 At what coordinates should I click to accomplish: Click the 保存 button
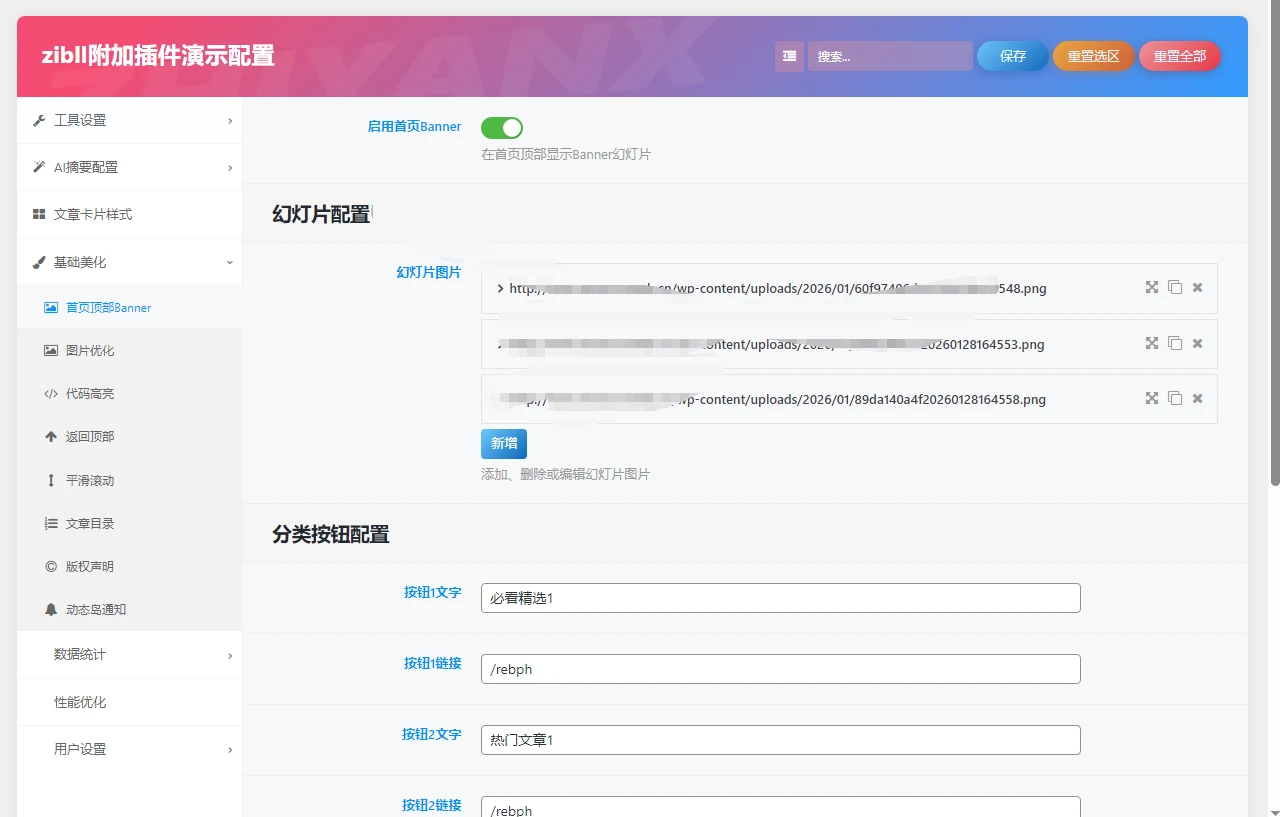click(1012, 56)
